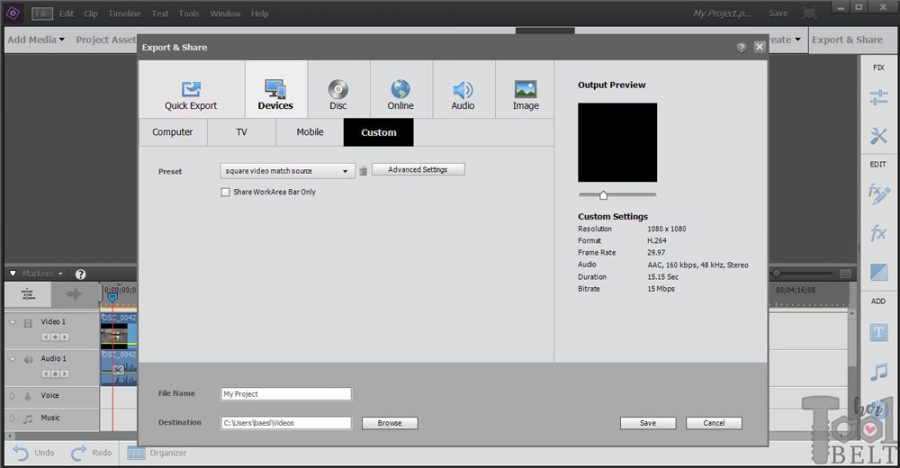This screenshot has height=468, width=900.
Task: Open the Adjustments sliders panel icon
Action: pos(879,97)
